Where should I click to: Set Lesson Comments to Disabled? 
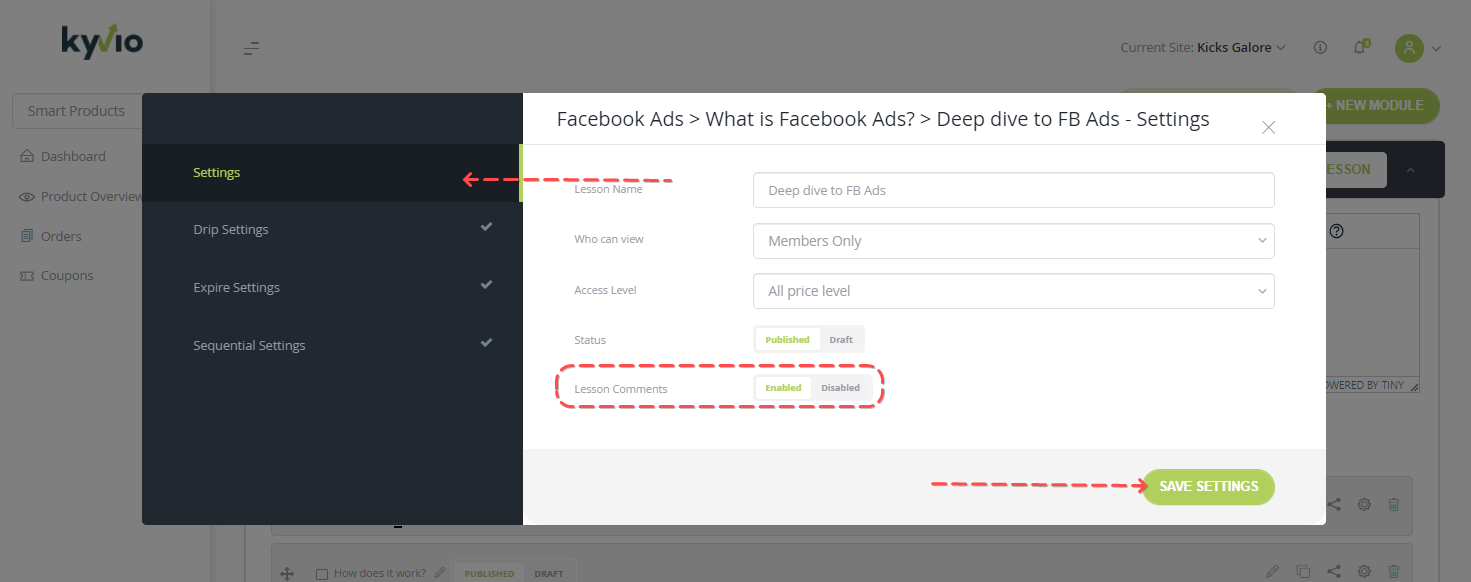tap(841, 388)
